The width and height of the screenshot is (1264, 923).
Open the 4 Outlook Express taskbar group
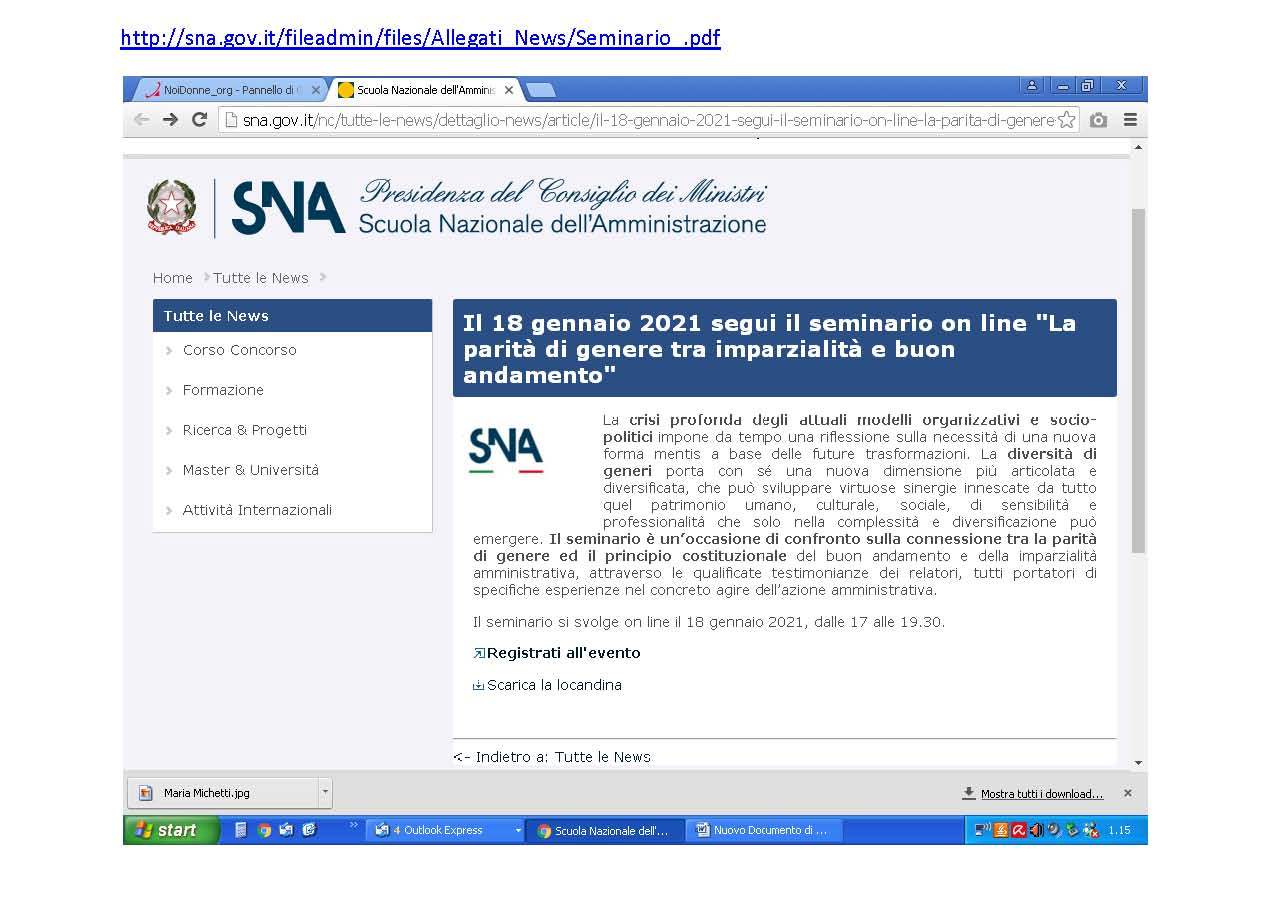pos(447,830)
